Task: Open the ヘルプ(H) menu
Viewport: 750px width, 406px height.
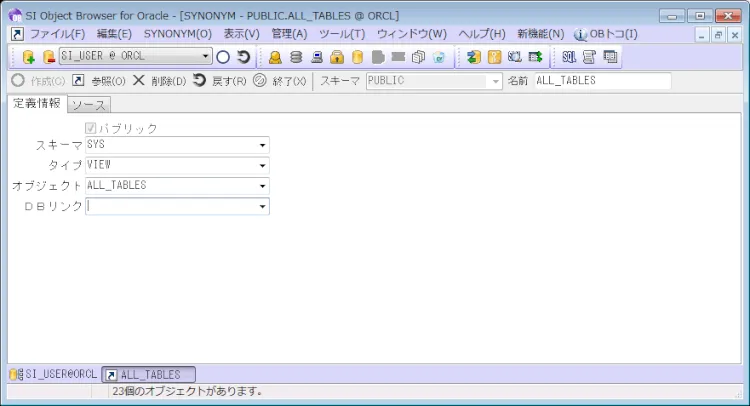Action: tap(482, 34)
